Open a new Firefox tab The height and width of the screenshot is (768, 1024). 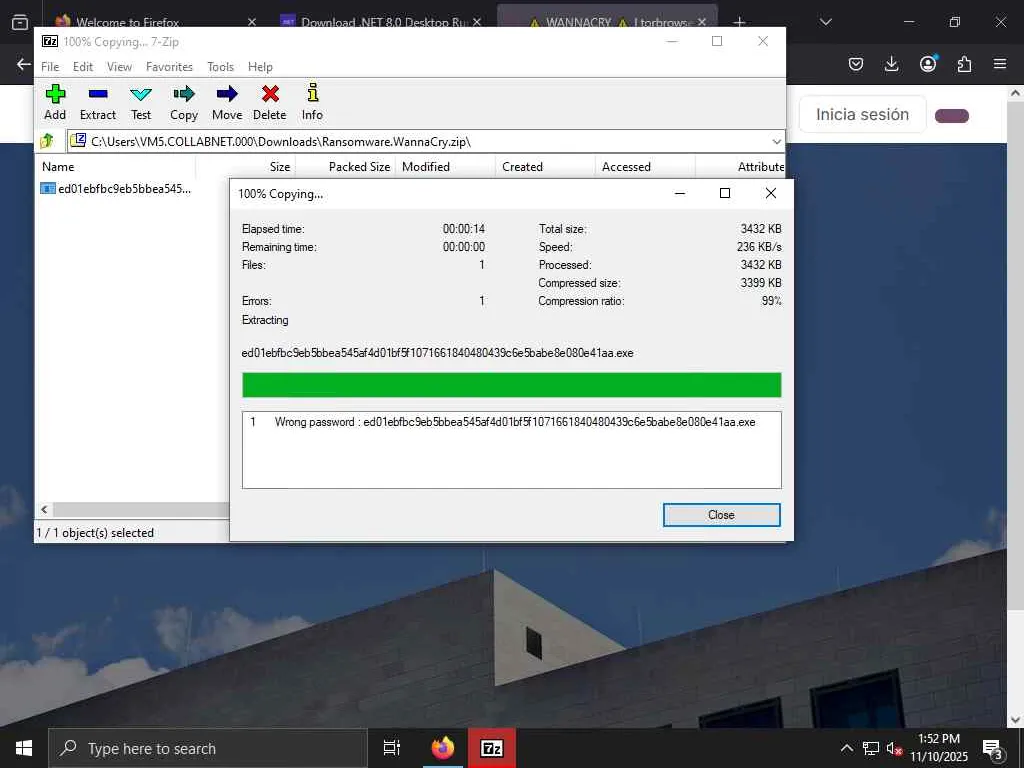click(739, 22)
